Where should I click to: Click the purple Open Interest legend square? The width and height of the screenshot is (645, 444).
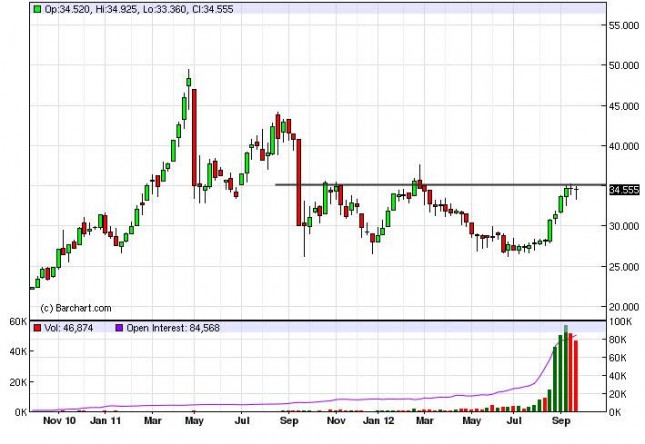click(x=119, y=328)
